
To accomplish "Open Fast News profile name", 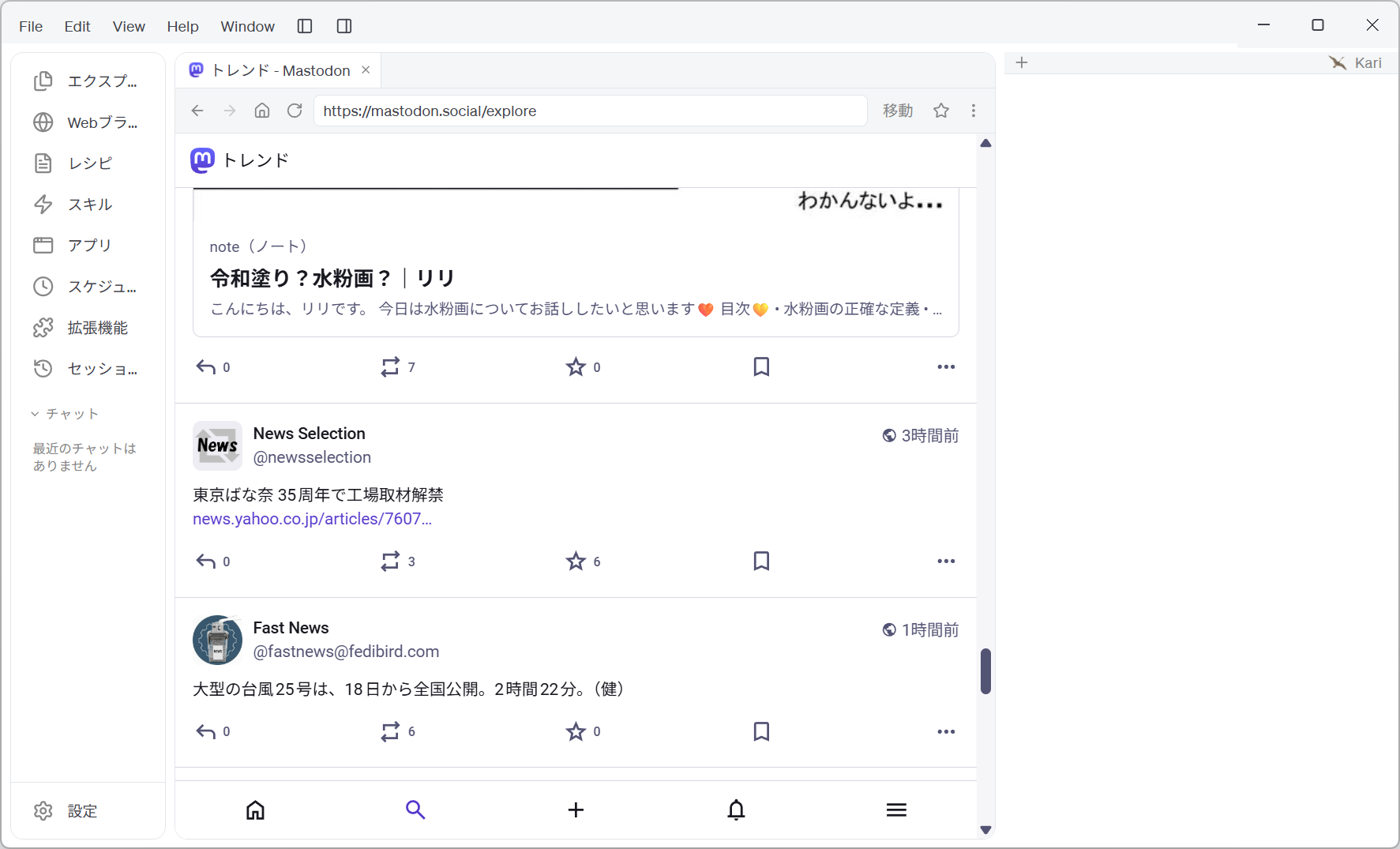I will [x=291, y=628].
